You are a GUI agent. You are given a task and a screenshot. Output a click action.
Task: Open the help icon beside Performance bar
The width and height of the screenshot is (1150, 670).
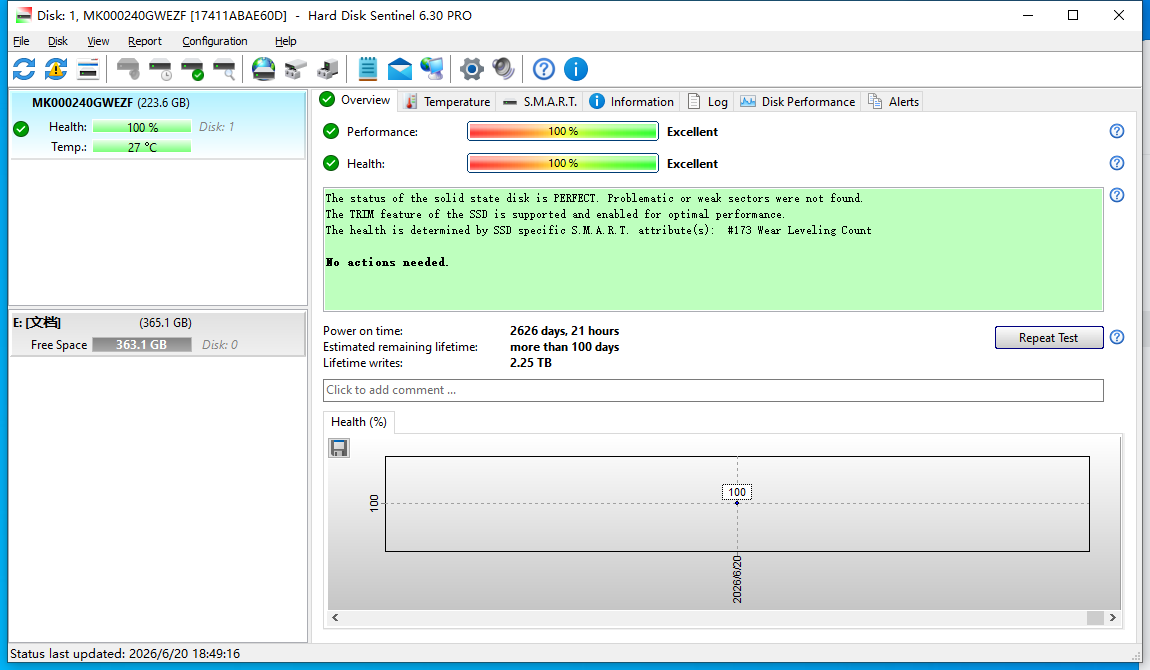coord(1116,131)
